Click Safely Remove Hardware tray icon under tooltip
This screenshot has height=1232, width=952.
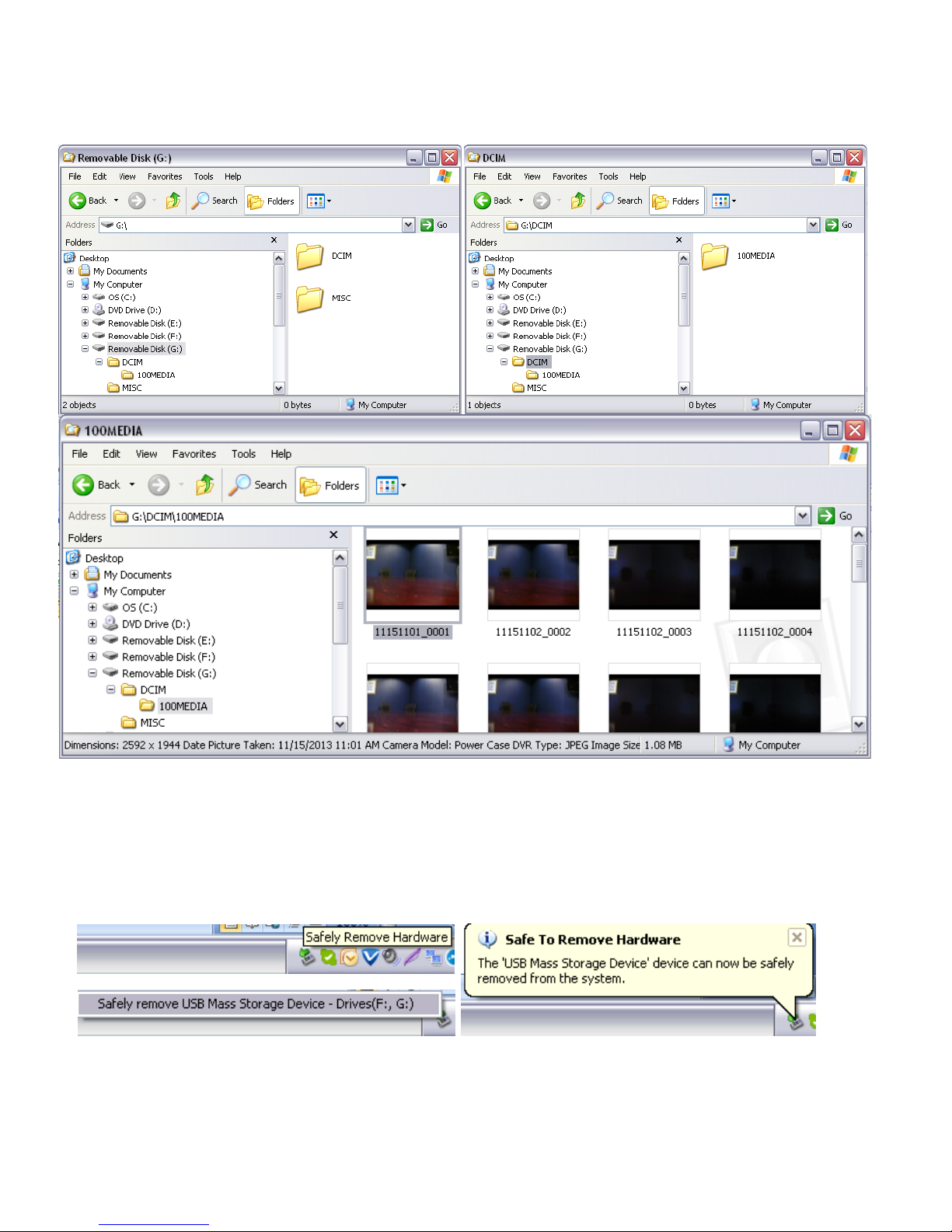click(x=307, y=958)
